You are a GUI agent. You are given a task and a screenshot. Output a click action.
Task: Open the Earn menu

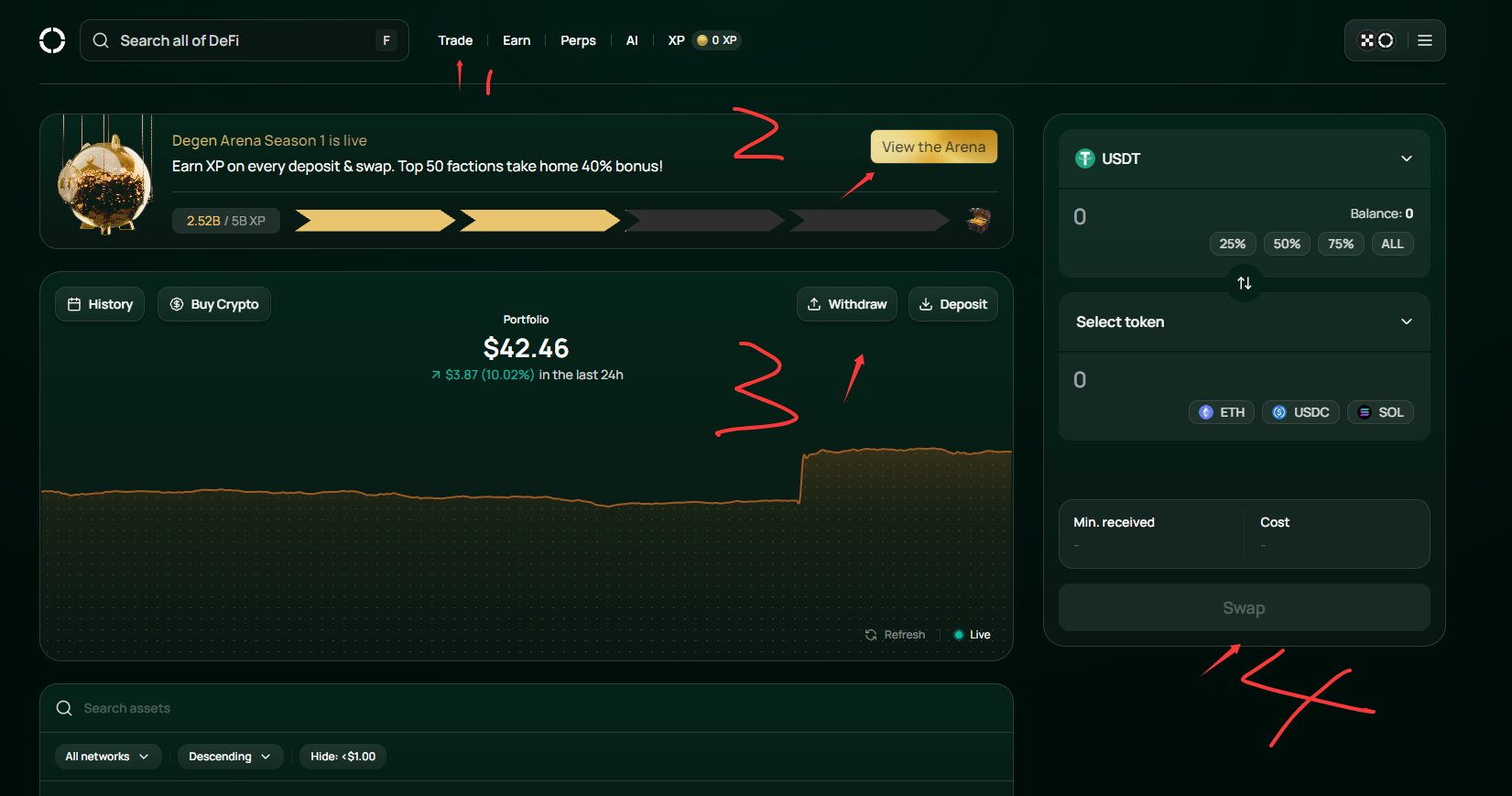[x=517, y=40]
